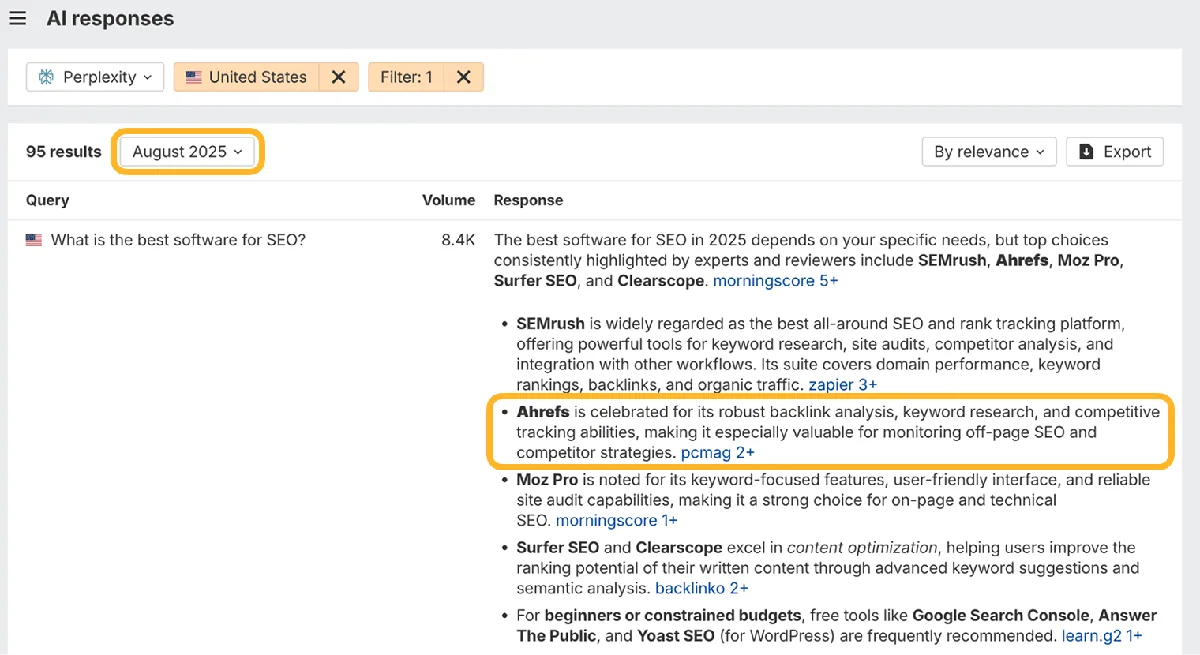This screenshot has height=655, width=1200.
Task: Open the learn.g2 1+ source link
Action: click(1101, 636)
